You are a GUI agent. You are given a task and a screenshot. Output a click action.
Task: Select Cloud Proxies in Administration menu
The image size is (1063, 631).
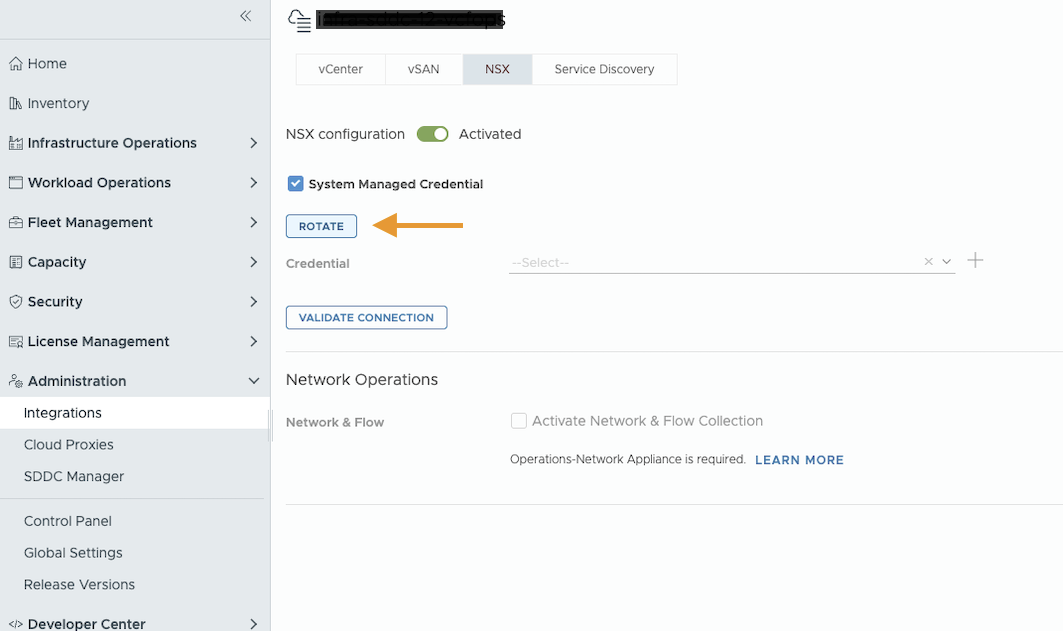coord(69,445)
